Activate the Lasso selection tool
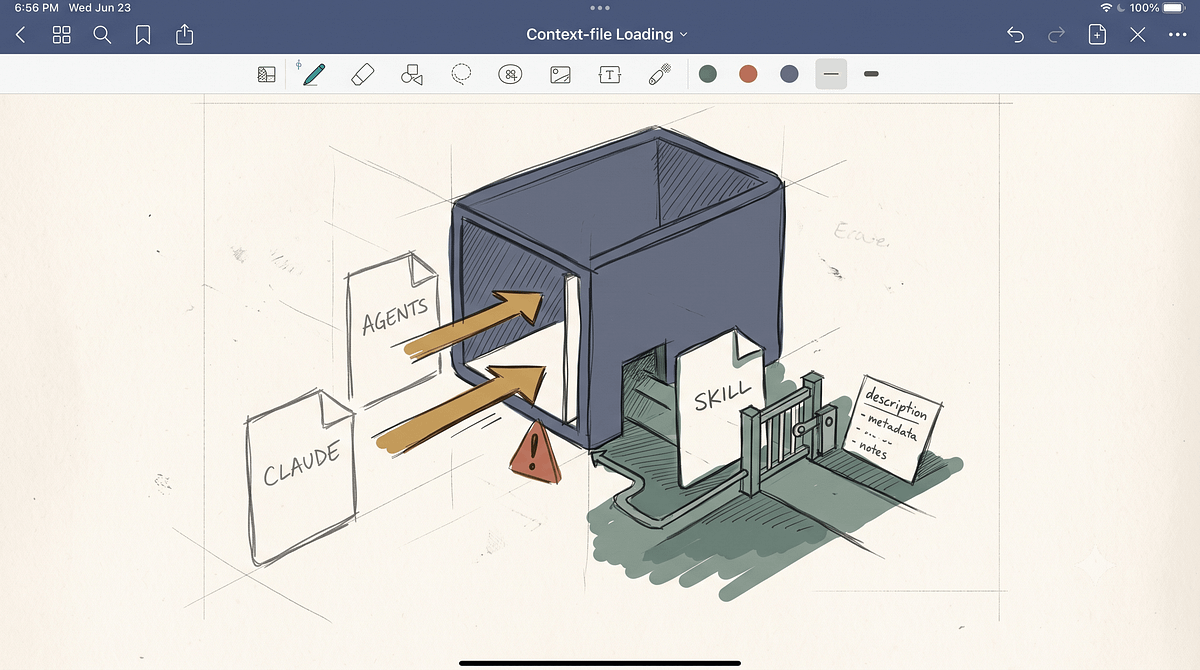Screen dimensions: 1200x670 (x=461, y=74)
